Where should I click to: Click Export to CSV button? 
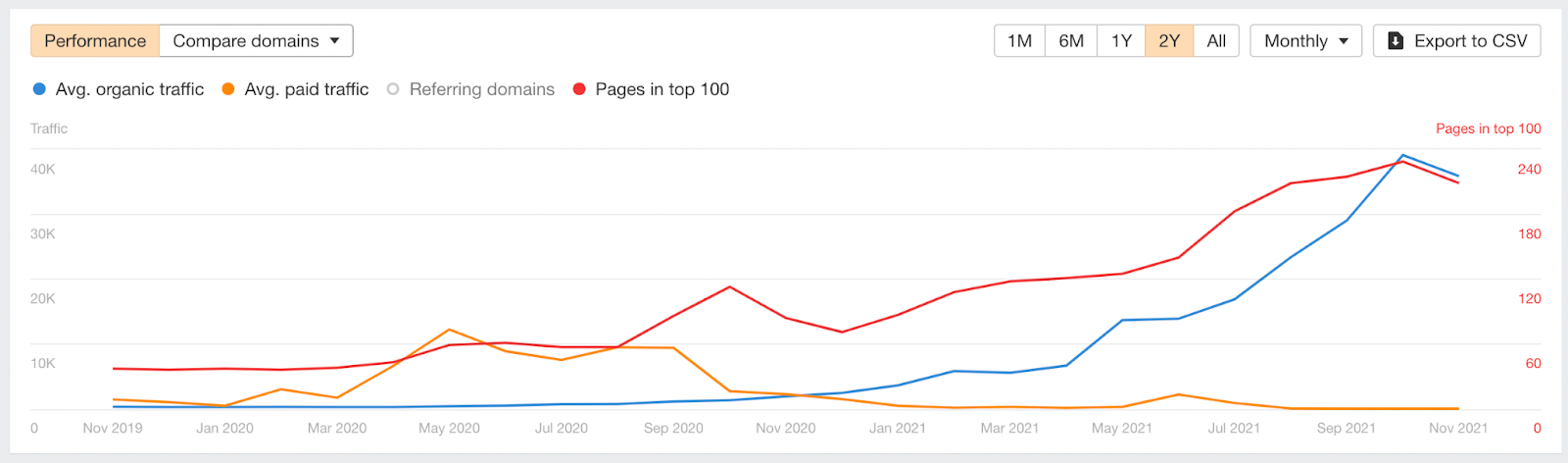tap(1457, 41)
